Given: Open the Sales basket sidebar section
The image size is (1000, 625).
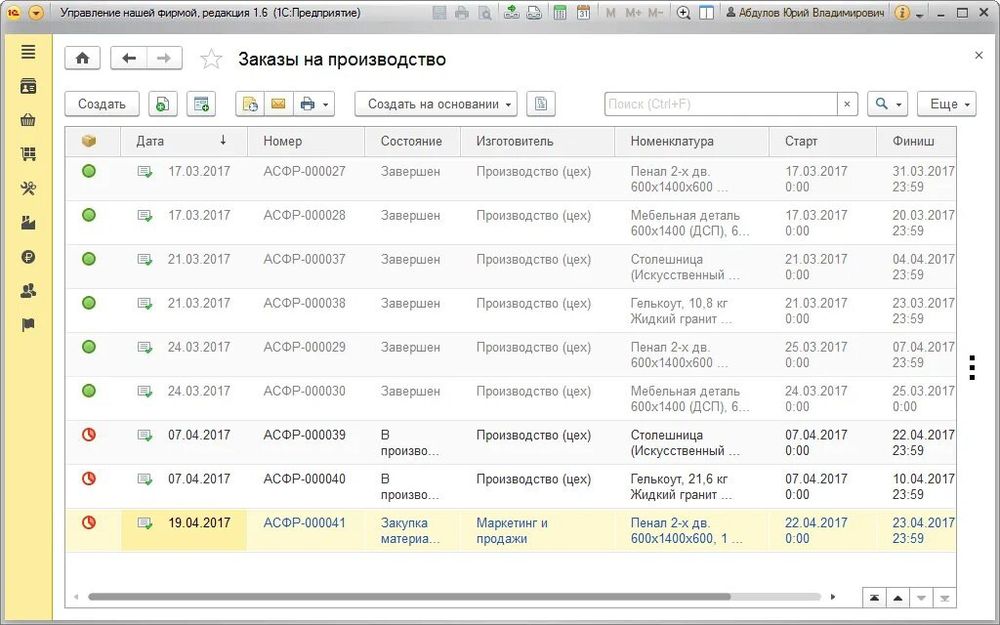Looking at the screenshot, I should [28, 120].
